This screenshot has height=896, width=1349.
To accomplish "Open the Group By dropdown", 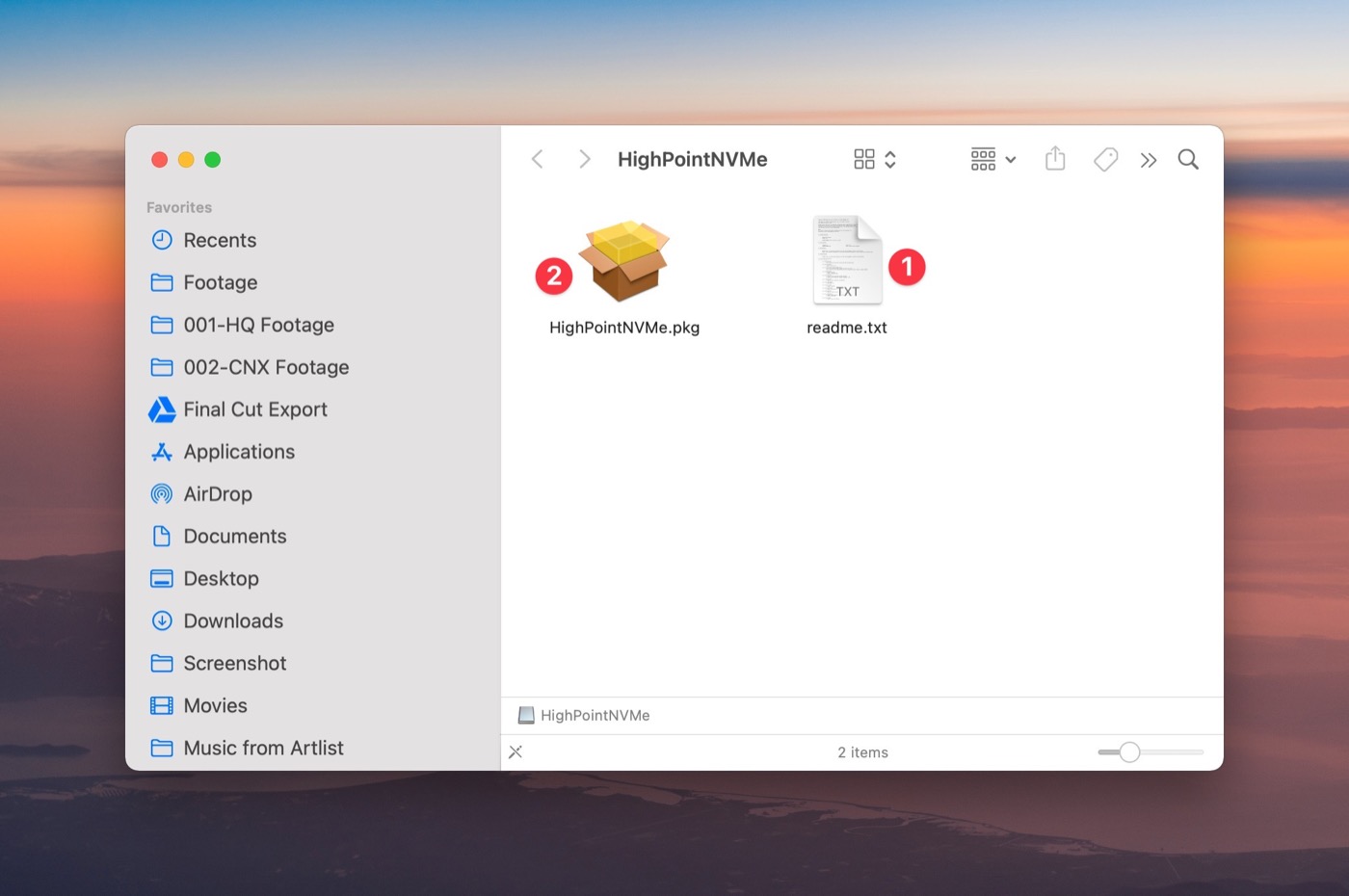I will [x=992, y=159].
